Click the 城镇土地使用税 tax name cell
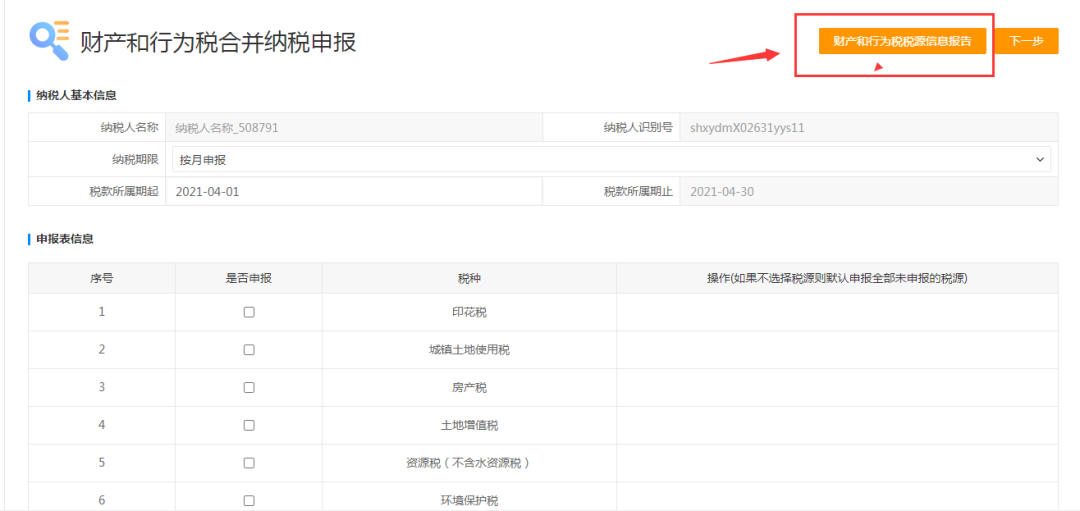1080x511 pixels. coord(469,350)
